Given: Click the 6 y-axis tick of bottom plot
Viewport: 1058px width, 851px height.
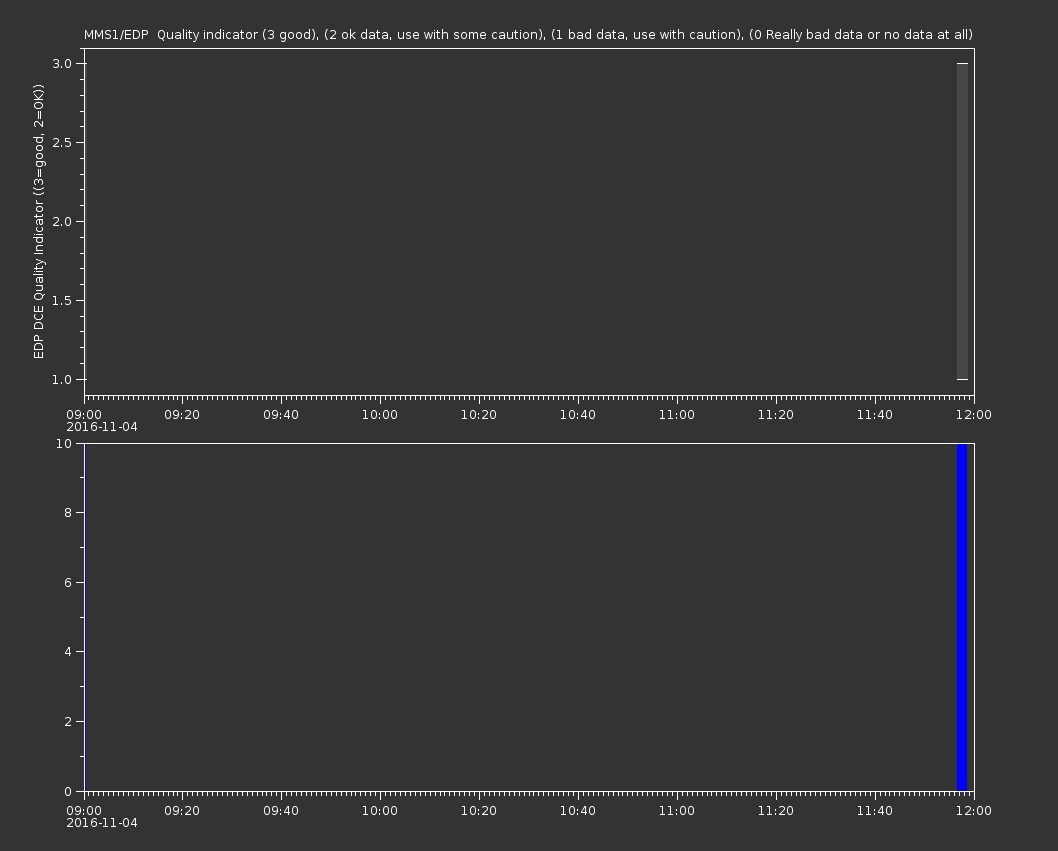Looking at the screenshot, I should [67, 582].
